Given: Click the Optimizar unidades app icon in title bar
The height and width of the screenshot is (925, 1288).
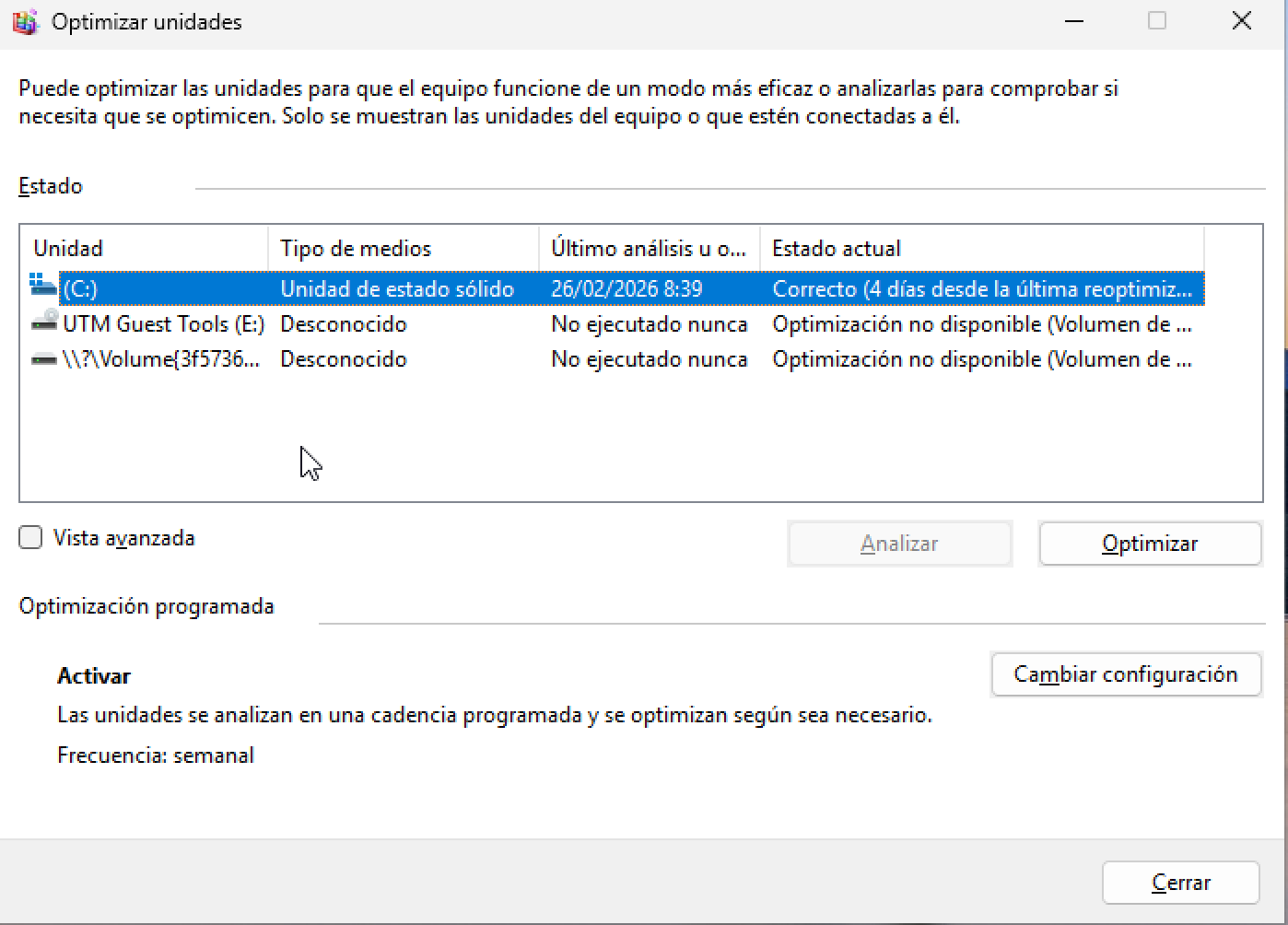Looking at the screenshot, I should tap(26, 22).
